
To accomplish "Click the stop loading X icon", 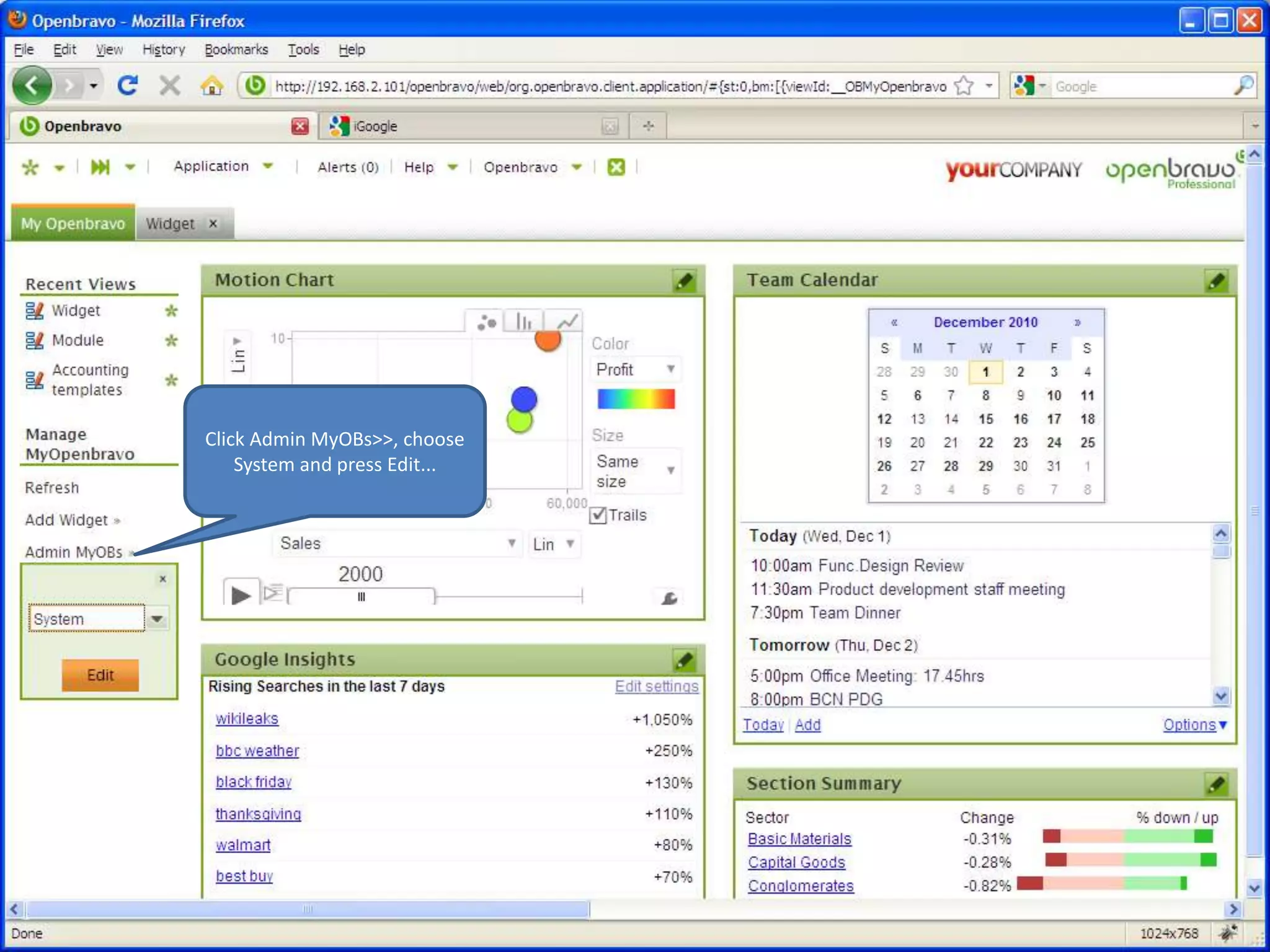I will point(169,86).
